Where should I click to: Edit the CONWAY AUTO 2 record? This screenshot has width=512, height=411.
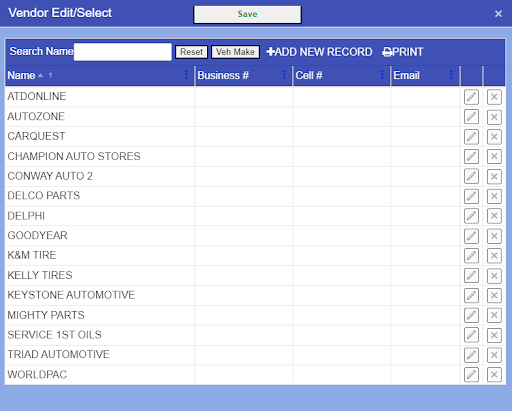click(471, 176)
